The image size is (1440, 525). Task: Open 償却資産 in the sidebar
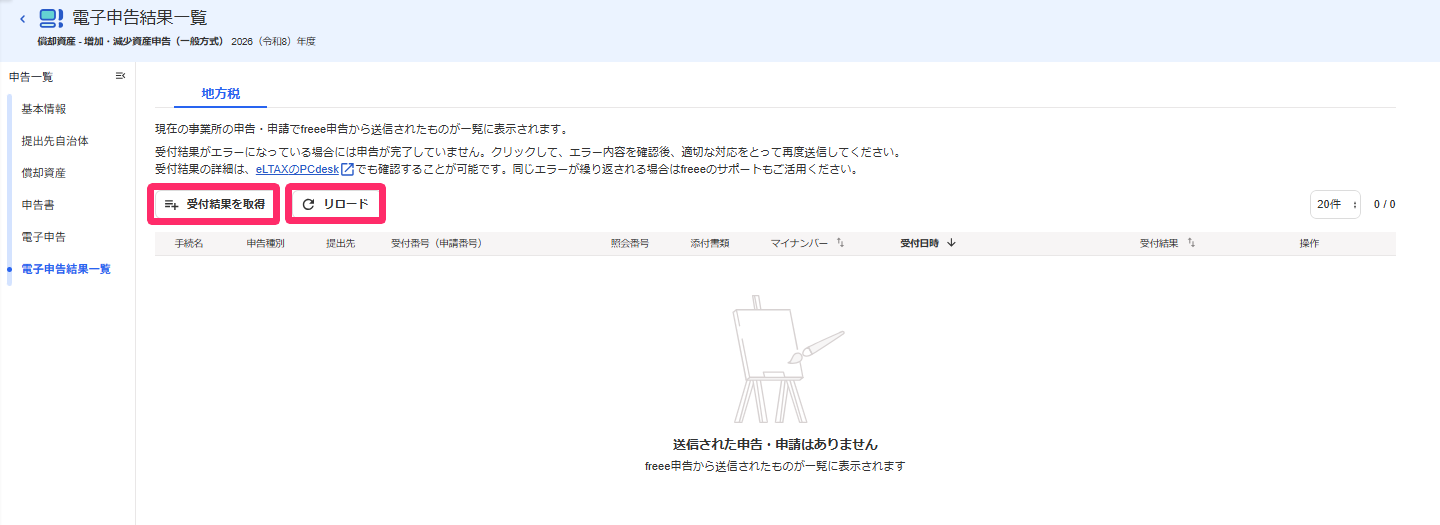point(44,173)
